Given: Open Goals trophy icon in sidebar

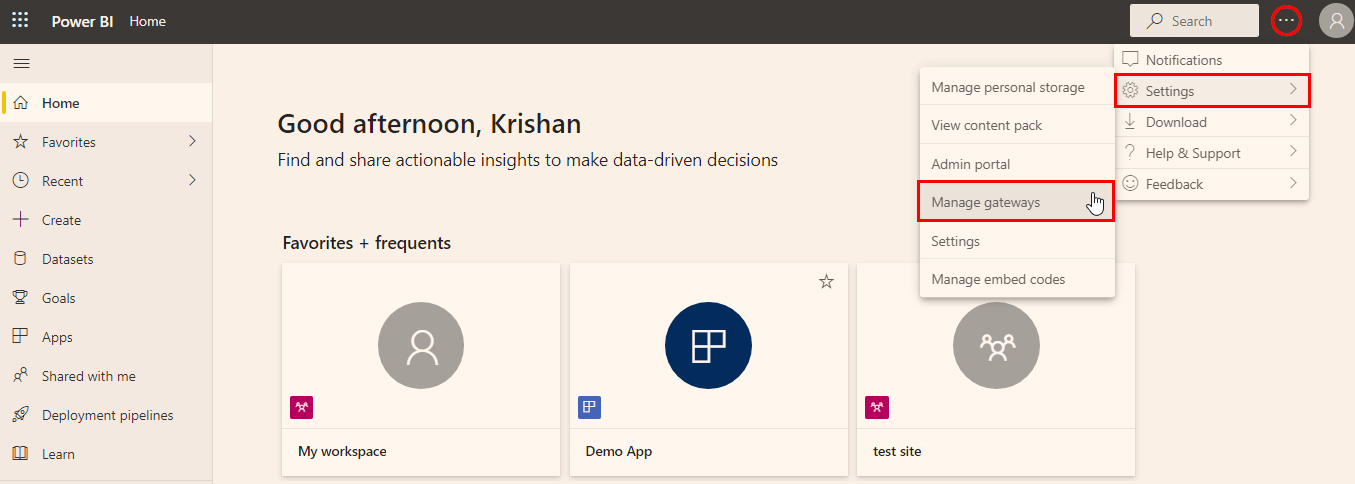Looking at the screenshot, I should (x=20, y=298).
